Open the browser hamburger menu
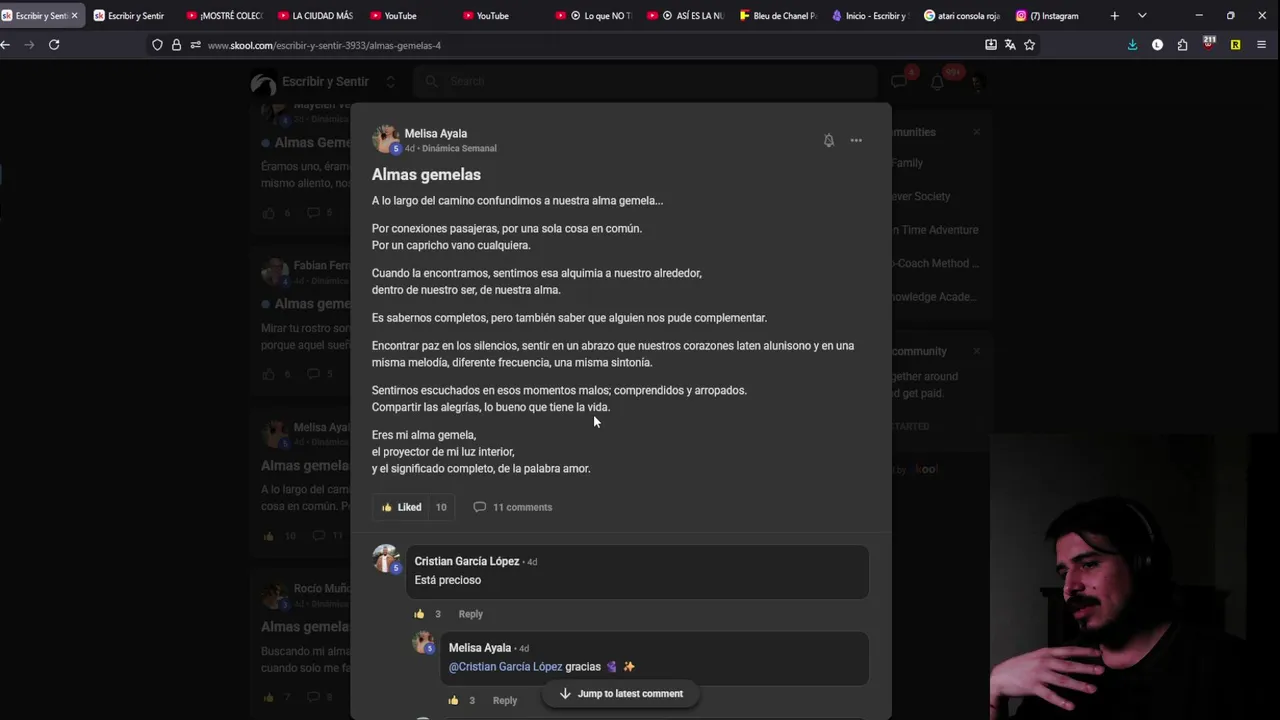The height and width of the screenshot is (720, 1280). (1261, 45)
